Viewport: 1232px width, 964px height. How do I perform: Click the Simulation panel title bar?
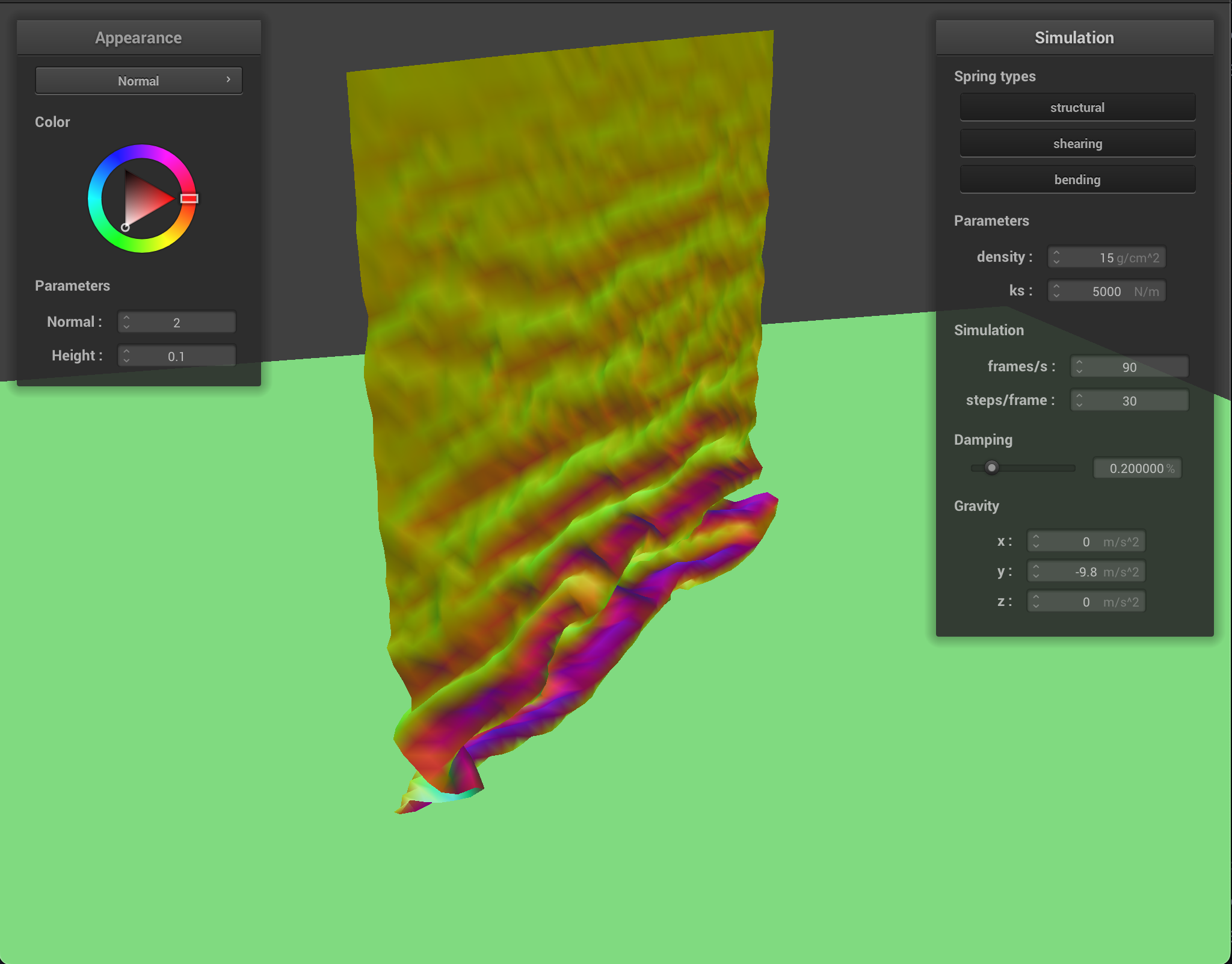1074,37
